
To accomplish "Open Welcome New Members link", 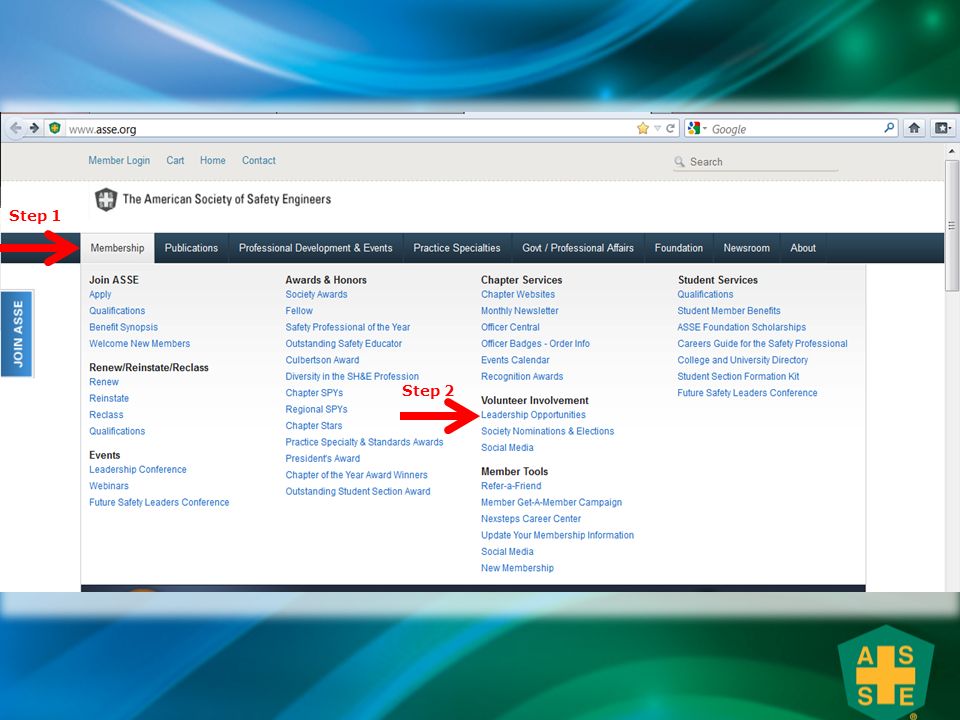I will (140, 343).
